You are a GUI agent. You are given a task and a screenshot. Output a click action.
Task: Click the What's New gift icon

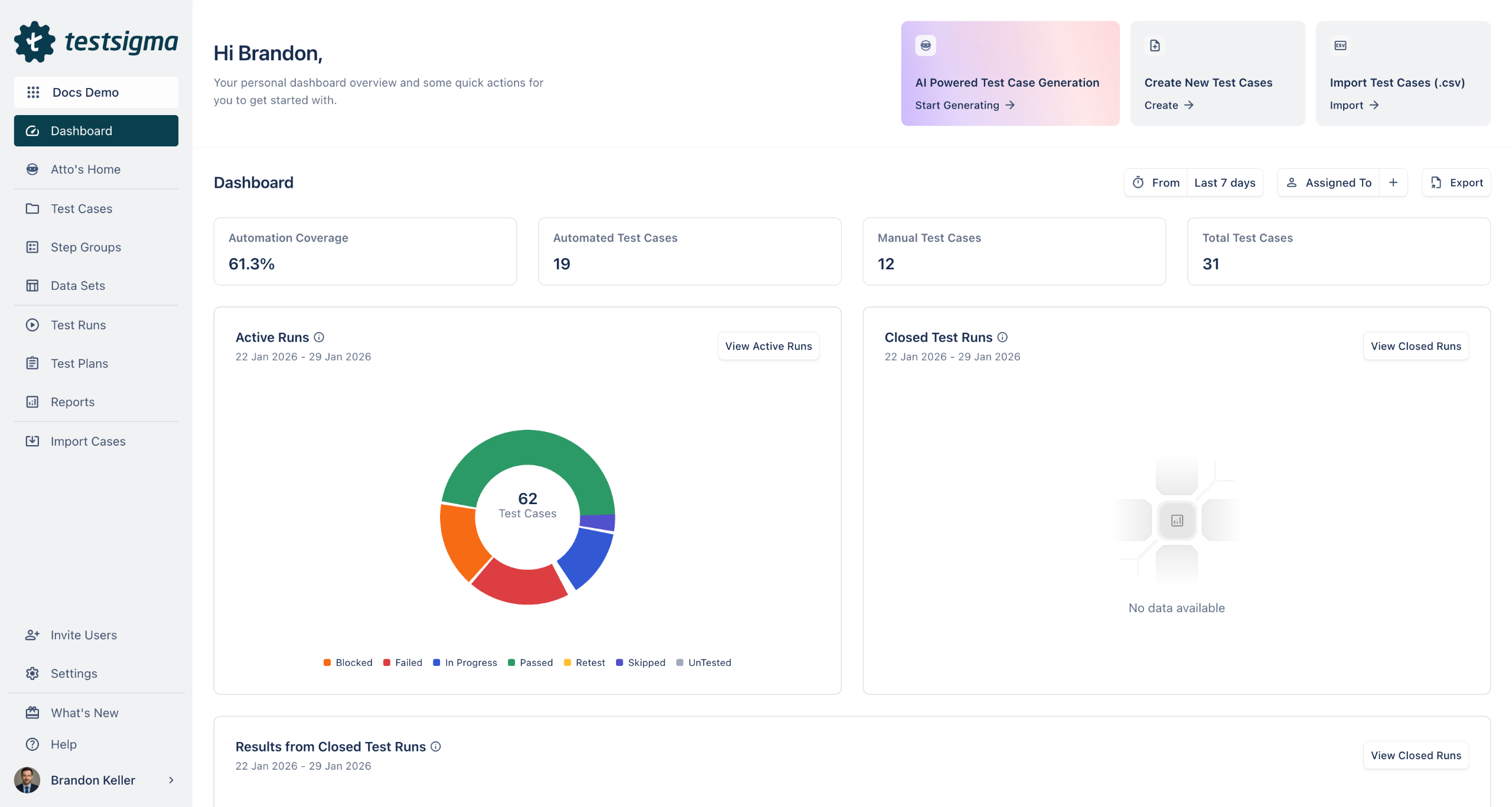click(x=32, y=713)
